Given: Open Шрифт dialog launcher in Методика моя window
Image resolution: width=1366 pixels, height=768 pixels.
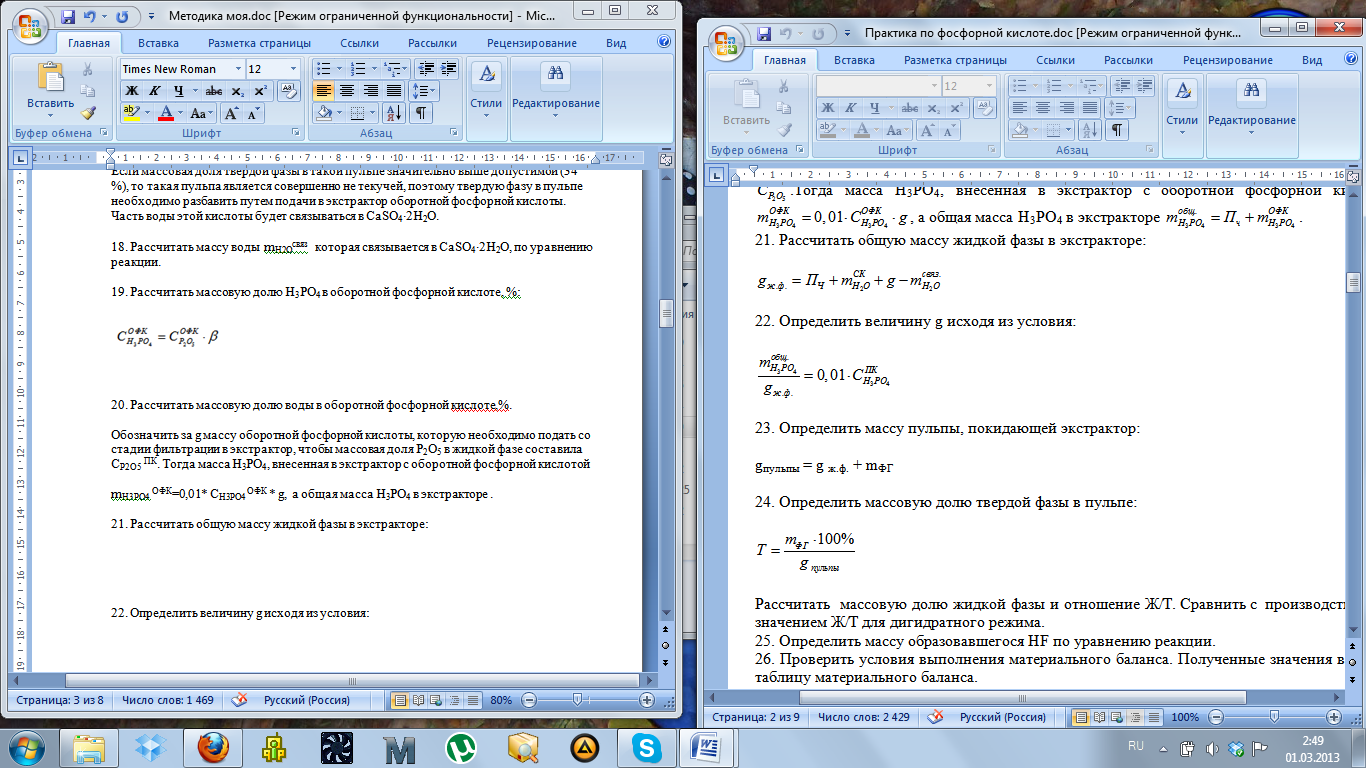Looking at the screenshot, I should 295,133.
